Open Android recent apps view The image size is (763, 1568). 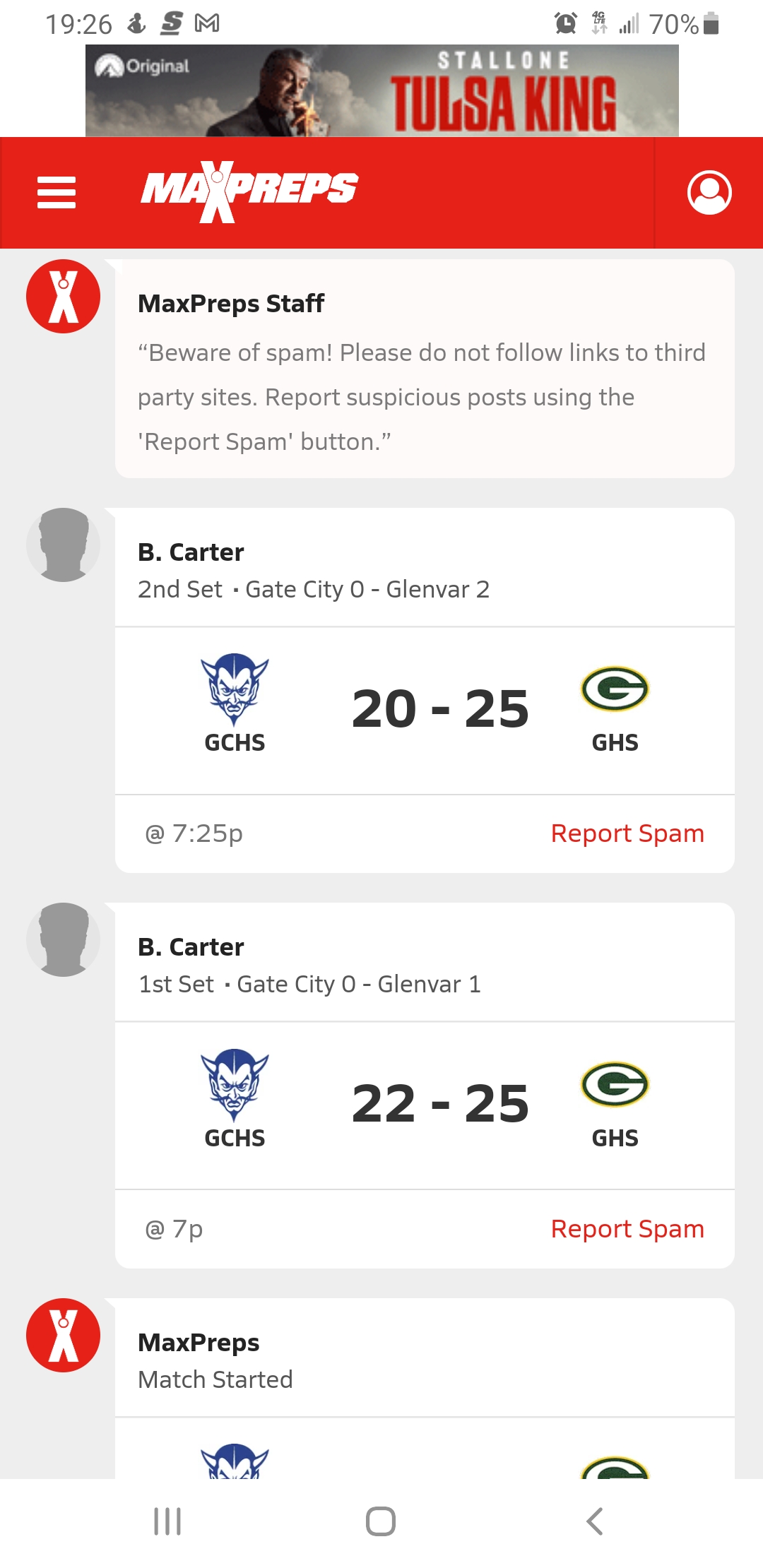pyautogui.click(x=167, y=1521)
